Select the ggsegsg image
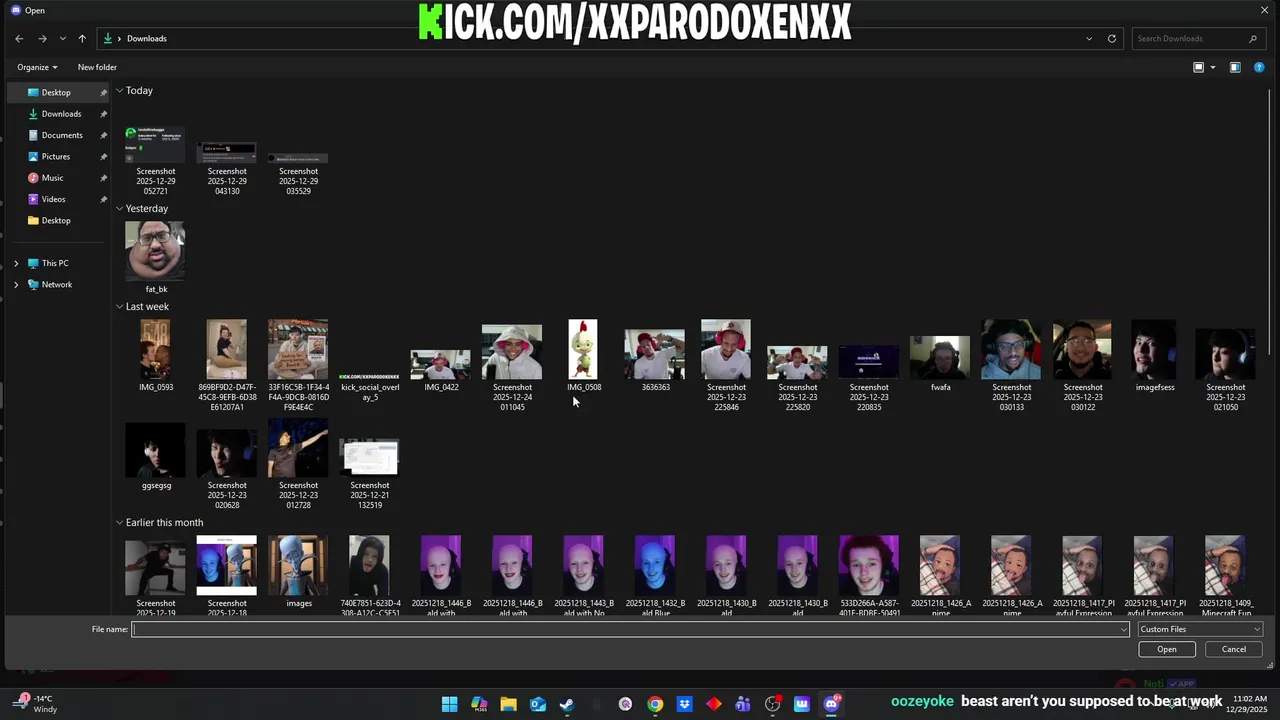1280x720 pixels. point(156,456)
